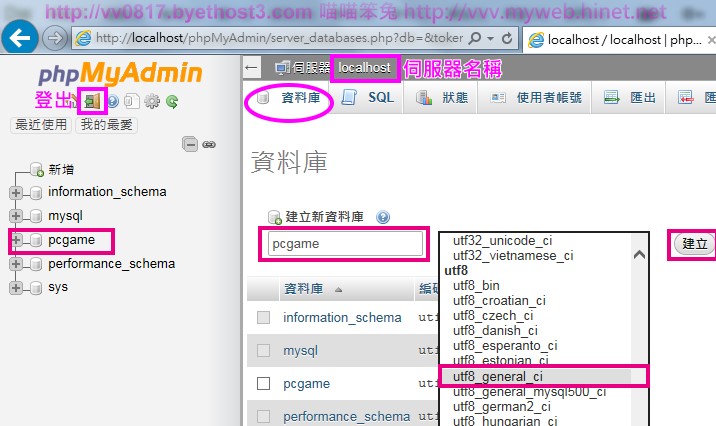
Task: Switch to the SQL tab
Action: point(369,98)
